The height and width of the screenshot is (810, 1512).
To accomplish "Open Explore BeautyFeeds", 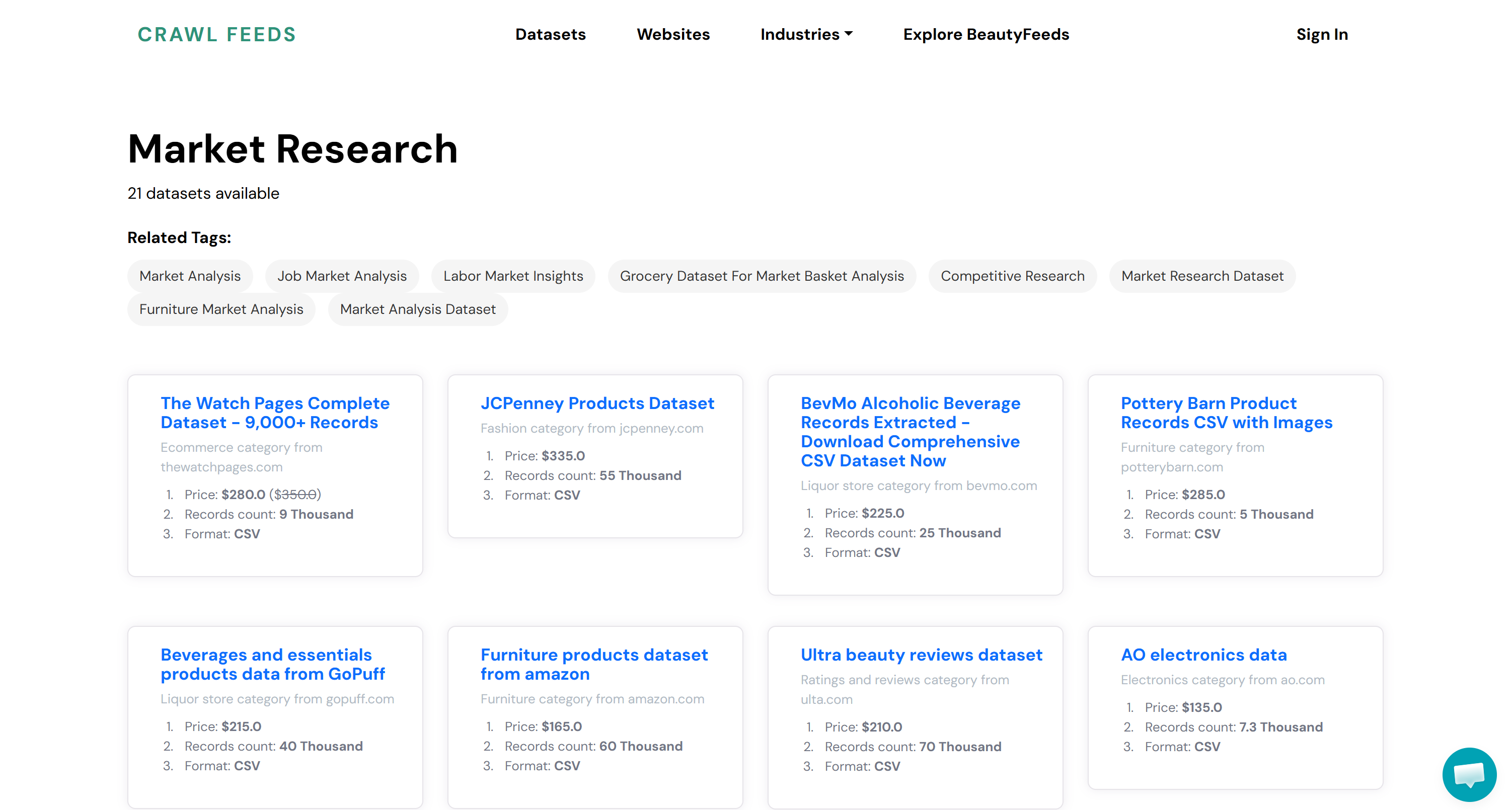I will click(986, 35).
